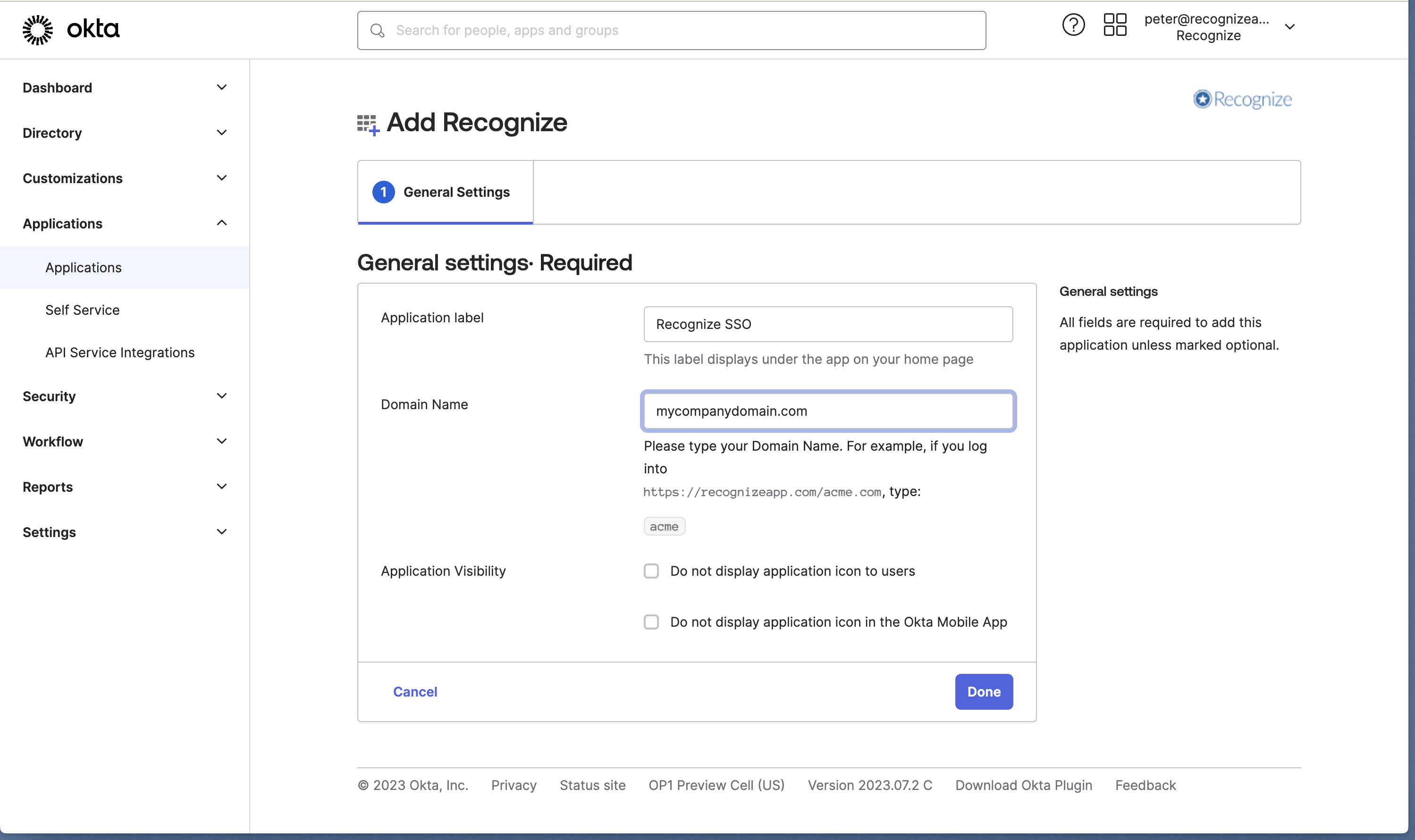Click the Customizations sidebar label

72,178
